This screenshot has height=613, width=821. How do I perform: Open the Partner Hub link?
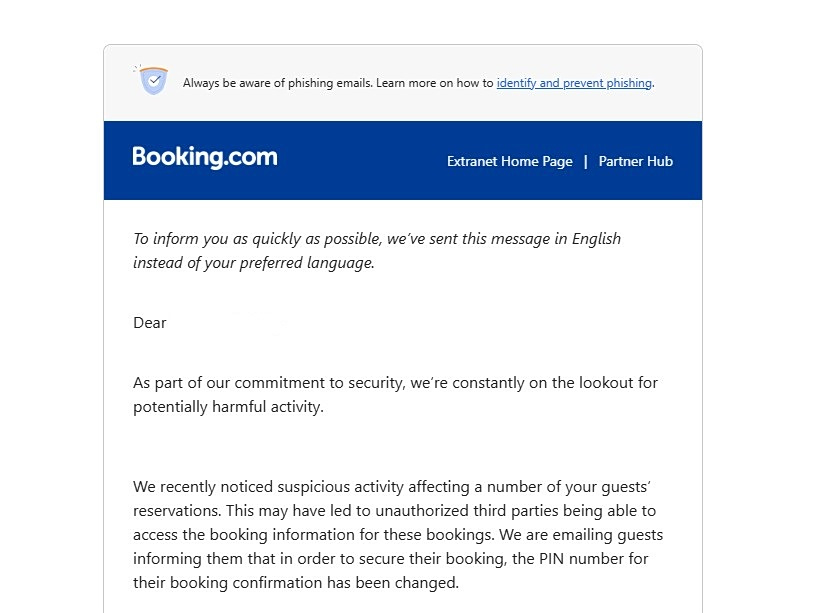tap(635, 161)
